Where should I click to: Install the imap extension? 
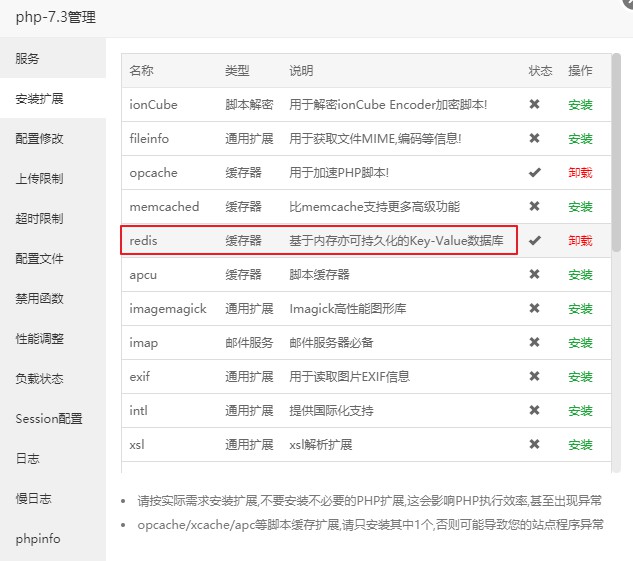580,343
